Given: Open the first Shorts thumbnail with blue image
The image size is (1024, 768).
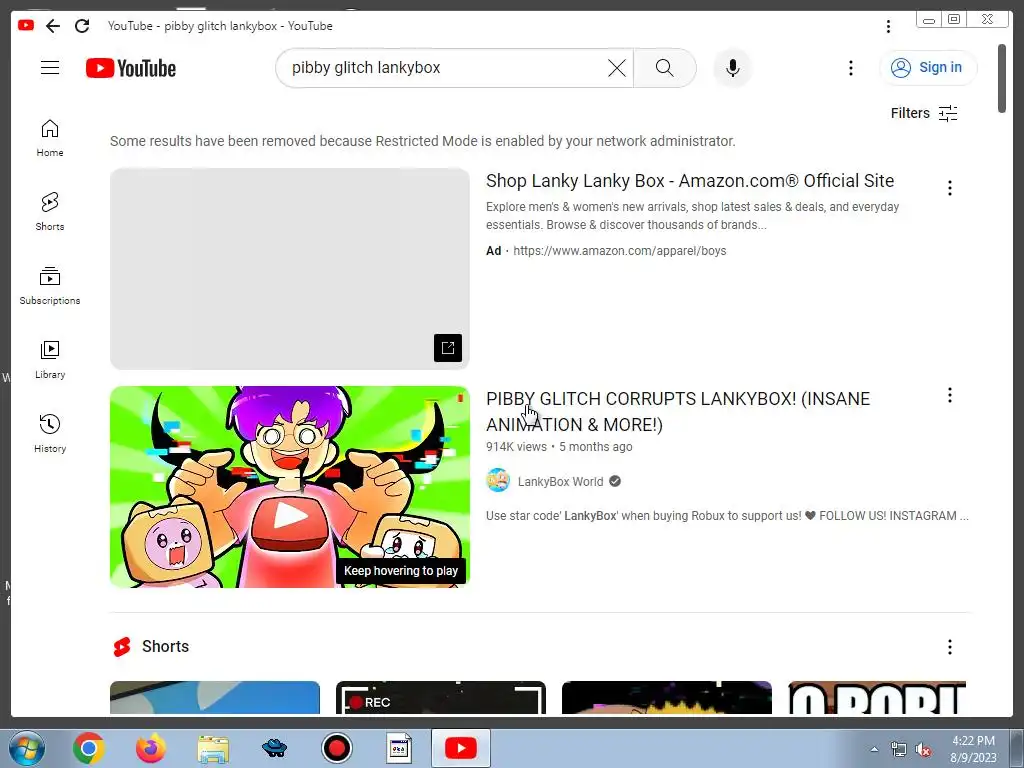Looking at the screenshot, I should [215, 697].
